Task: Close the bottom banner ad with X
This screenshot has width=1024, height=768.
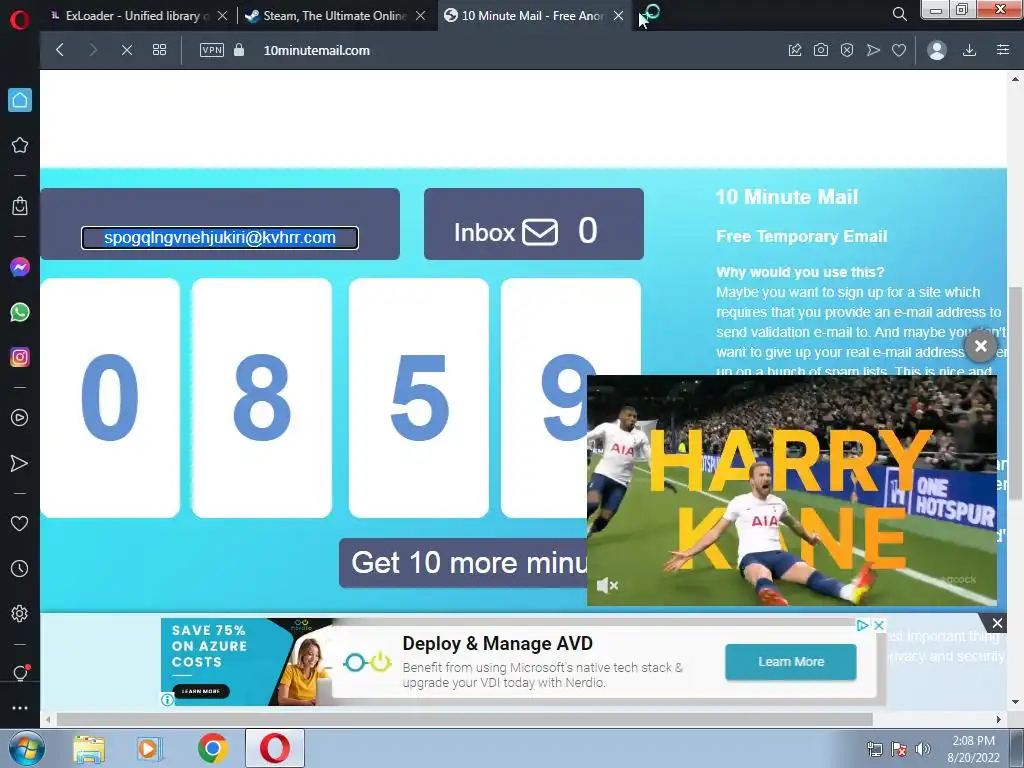Action: pyautogui.click(x=997, y=623)
